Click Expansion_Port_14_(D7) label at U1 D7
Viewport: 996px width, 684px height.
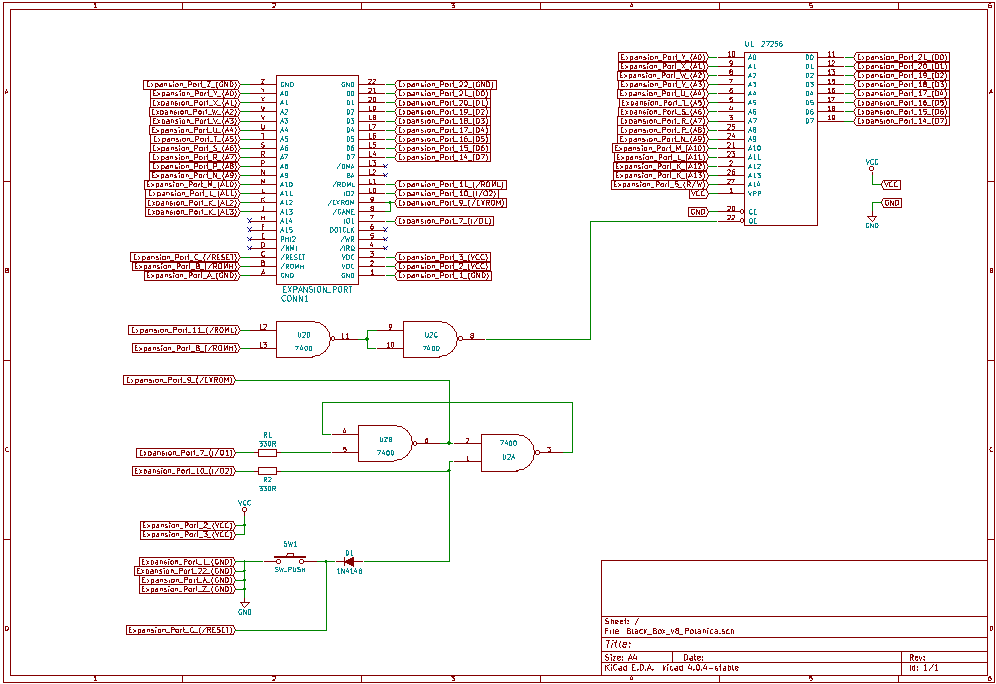coord(902,121)
